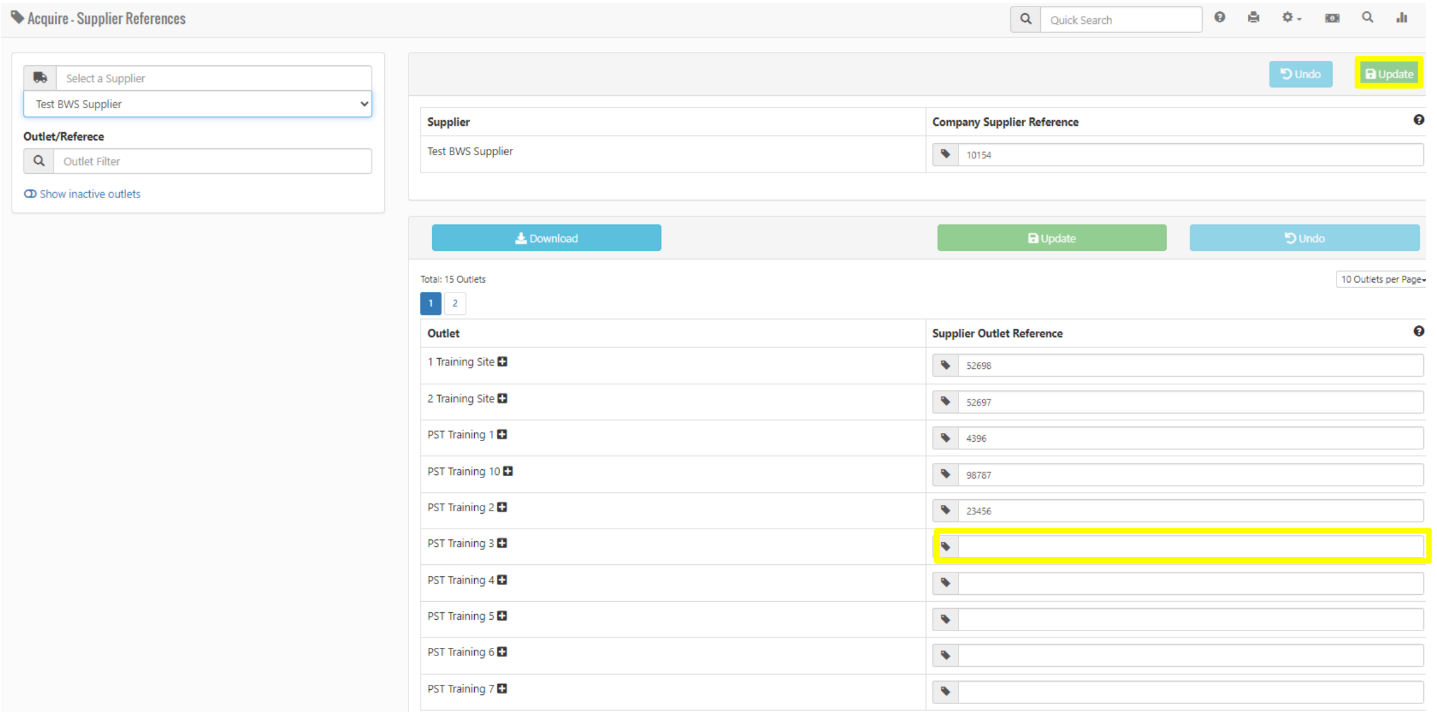Expand the PST Training 10 outlet details
This screenshot has height=722, width=1437.
tap(509, 471)
